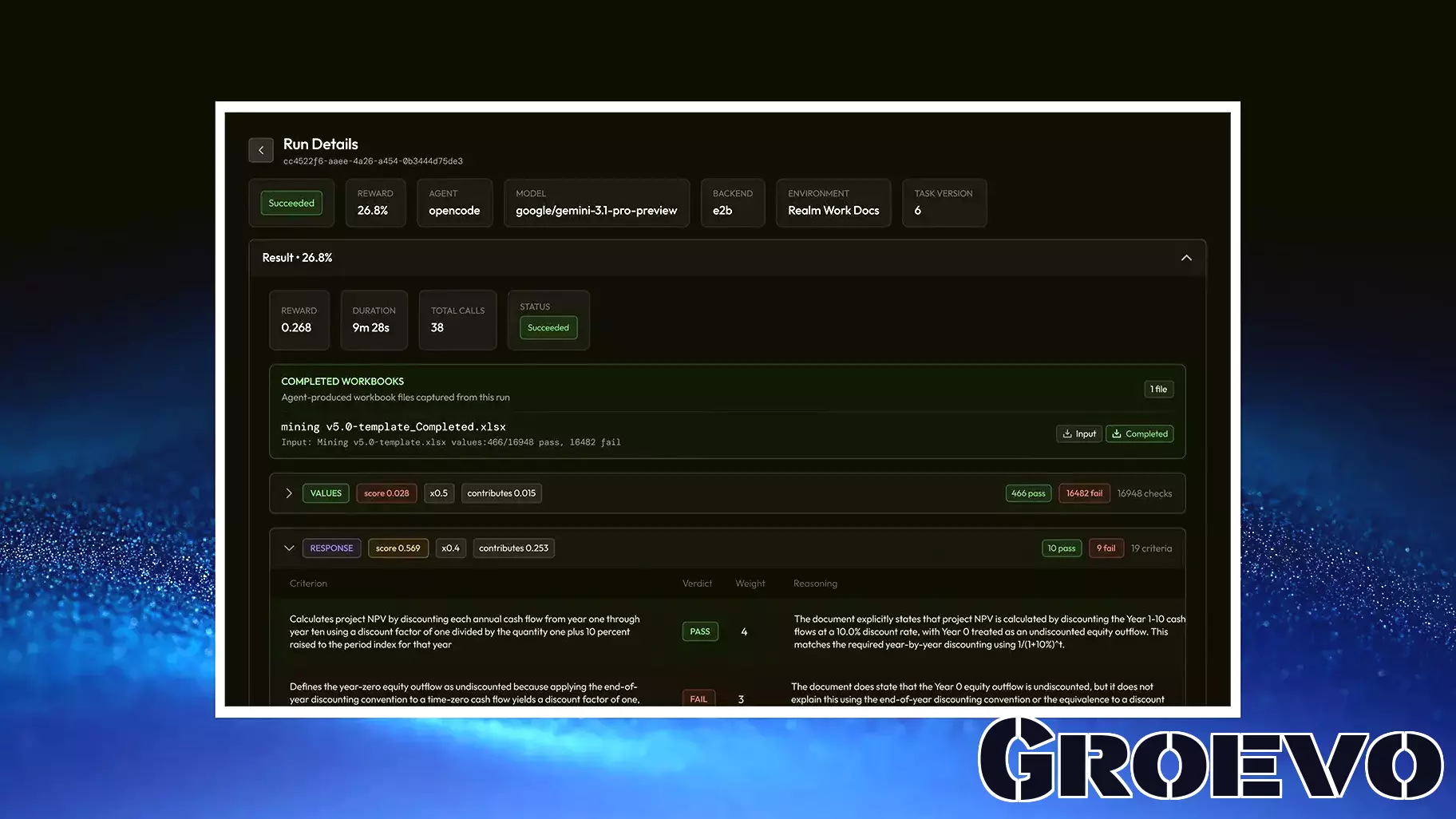Click the FAIL verdict badge

pos(698,698)
